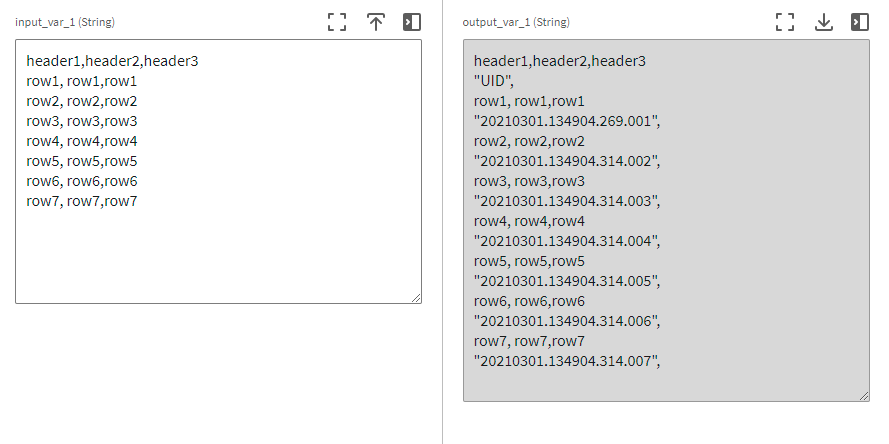Collapse the input_var_1 side panel
This screenshot has width=889, height=444.
pyautogui.click(x=412, y=22)
